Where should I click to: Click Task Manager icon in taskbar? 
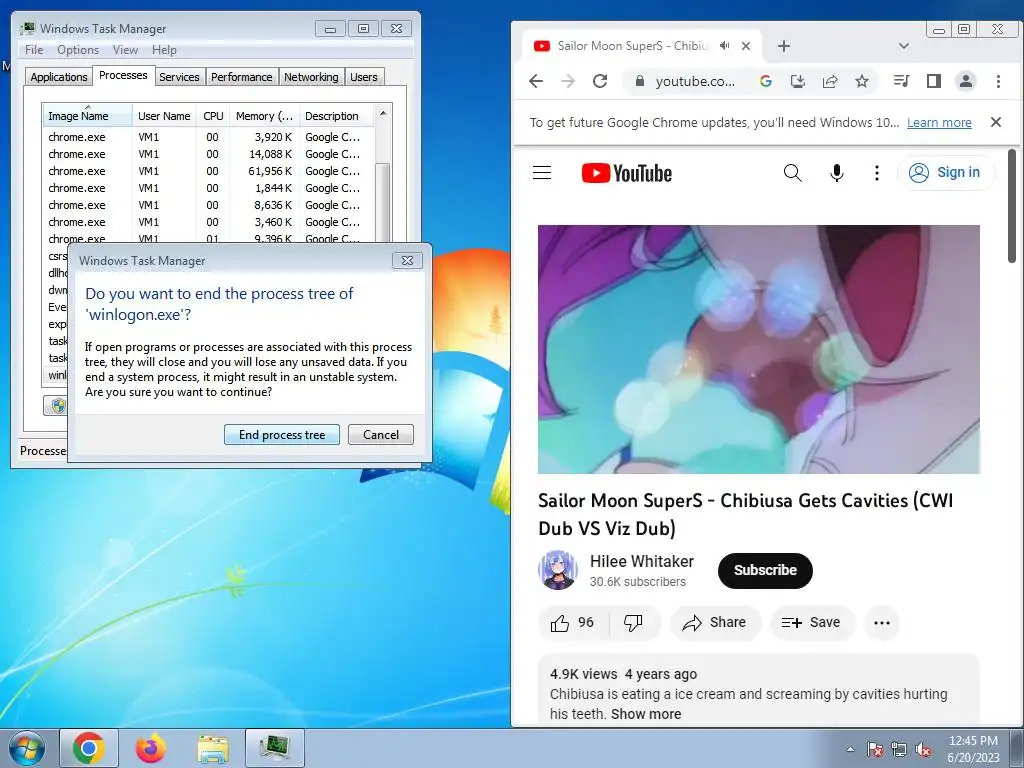pyautogui.click(x=275, y=748)
